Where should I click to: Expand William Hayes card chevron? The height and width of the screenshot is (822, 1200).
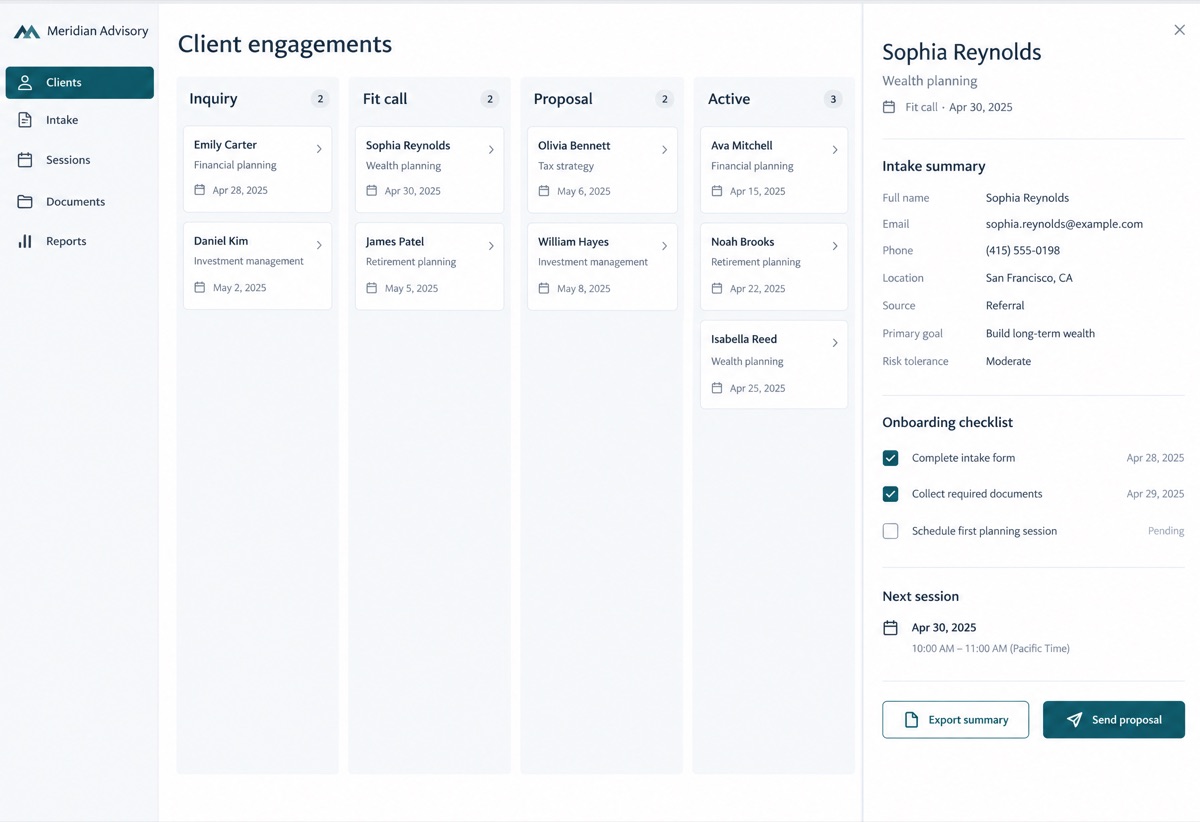click(x=664, y=246)
